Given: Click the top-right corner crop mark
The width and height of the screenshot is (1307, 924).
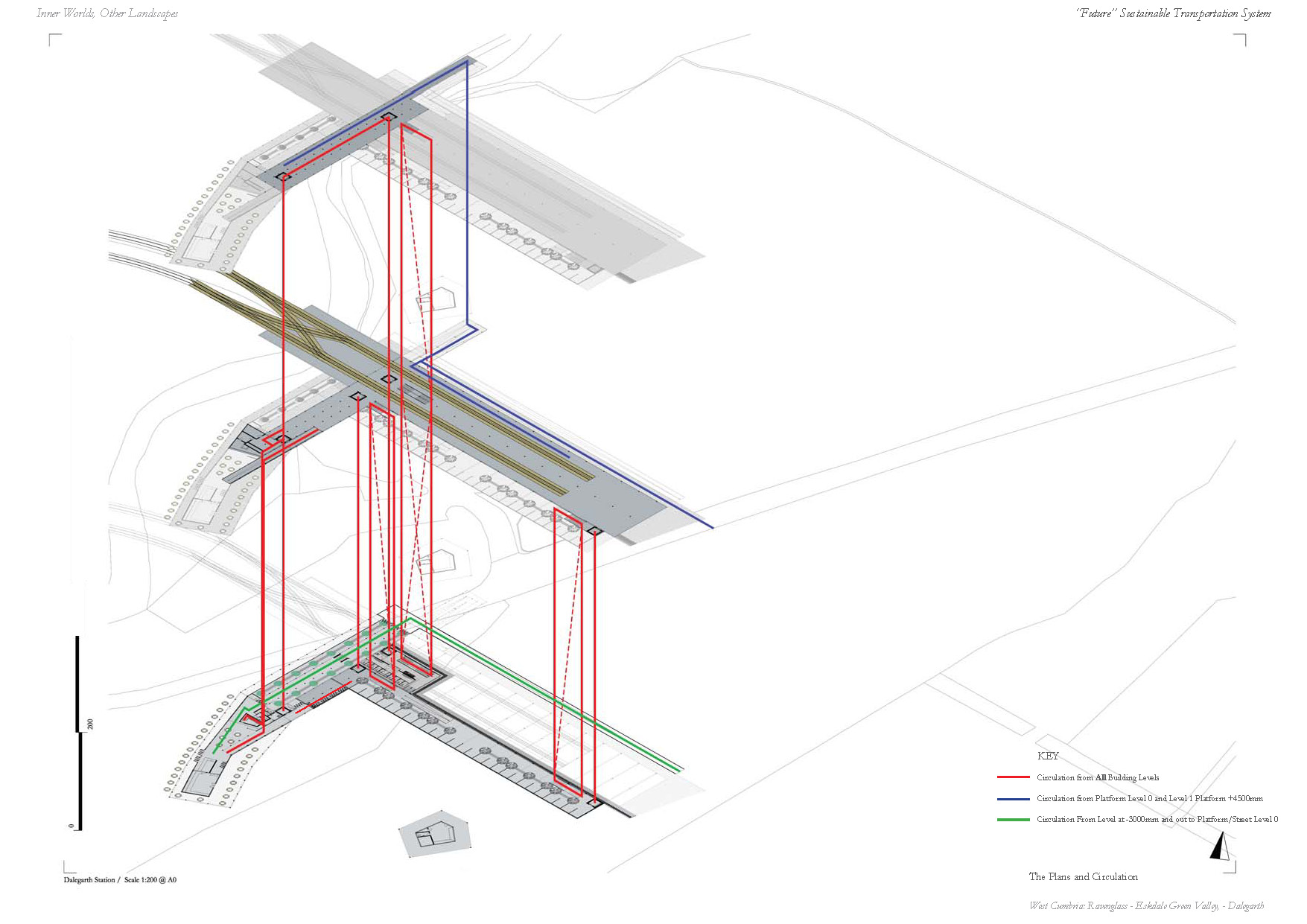Looking at the screenshot, I should pyautogui.click(x=1242, y=37).
